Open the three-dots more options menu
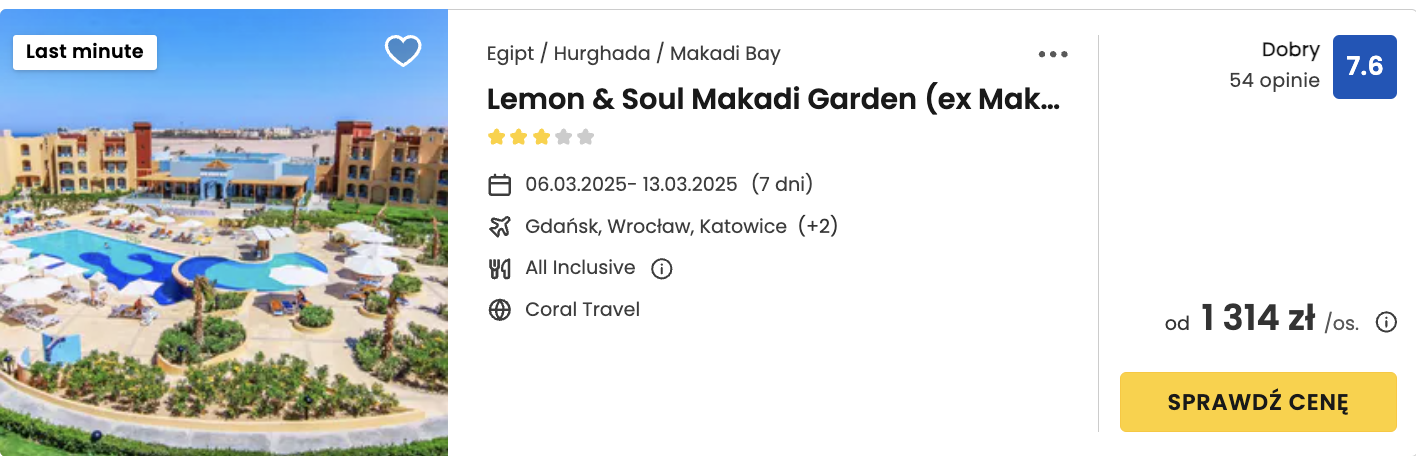 coord(1053,54)
